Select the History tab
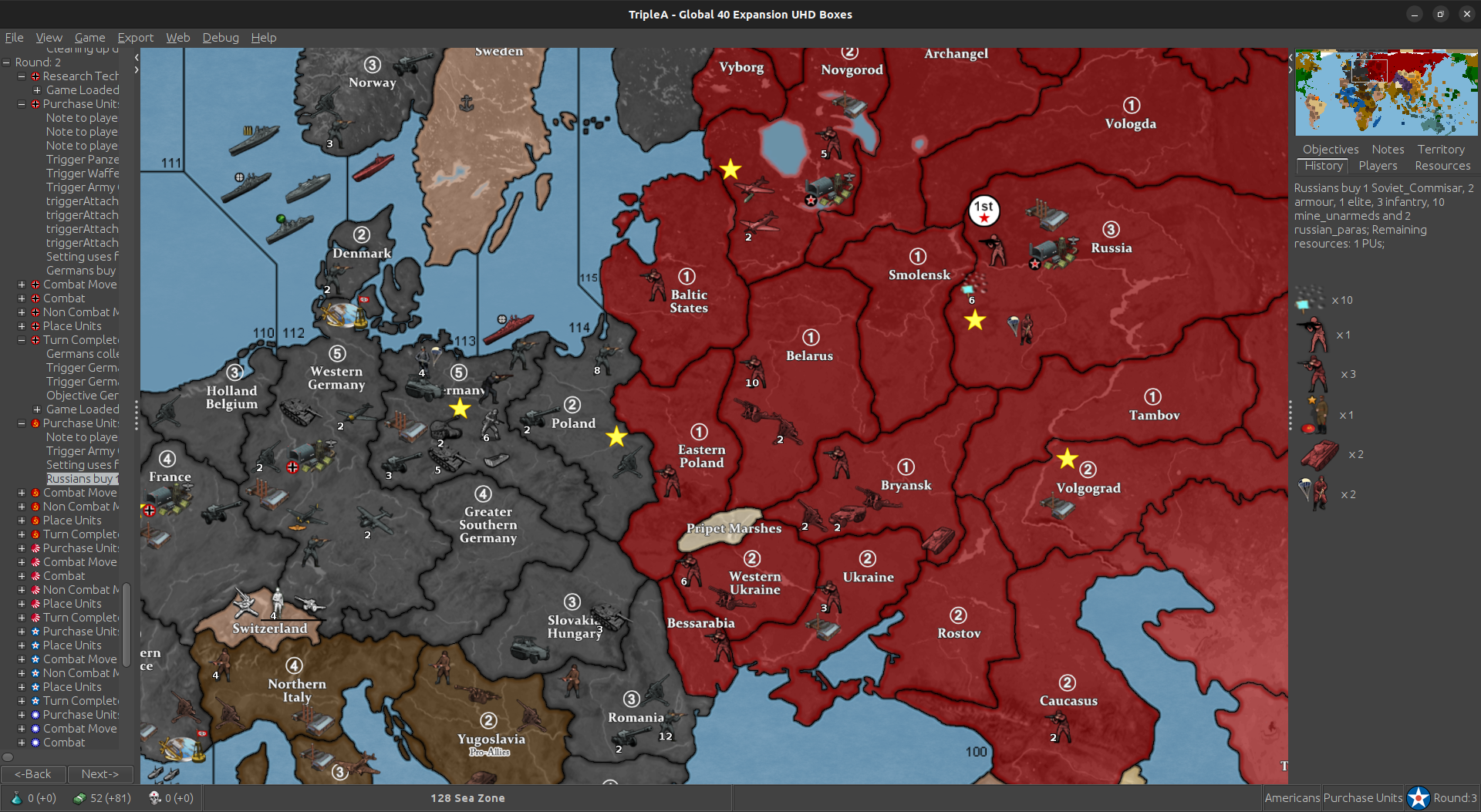The image size is (1481, 812). (1323, 166)
